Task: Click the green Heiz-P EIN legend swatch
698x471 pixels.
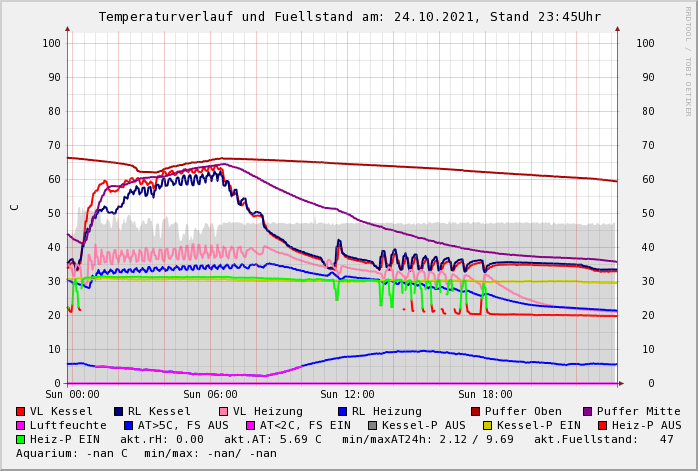Action: coord(21,439)
